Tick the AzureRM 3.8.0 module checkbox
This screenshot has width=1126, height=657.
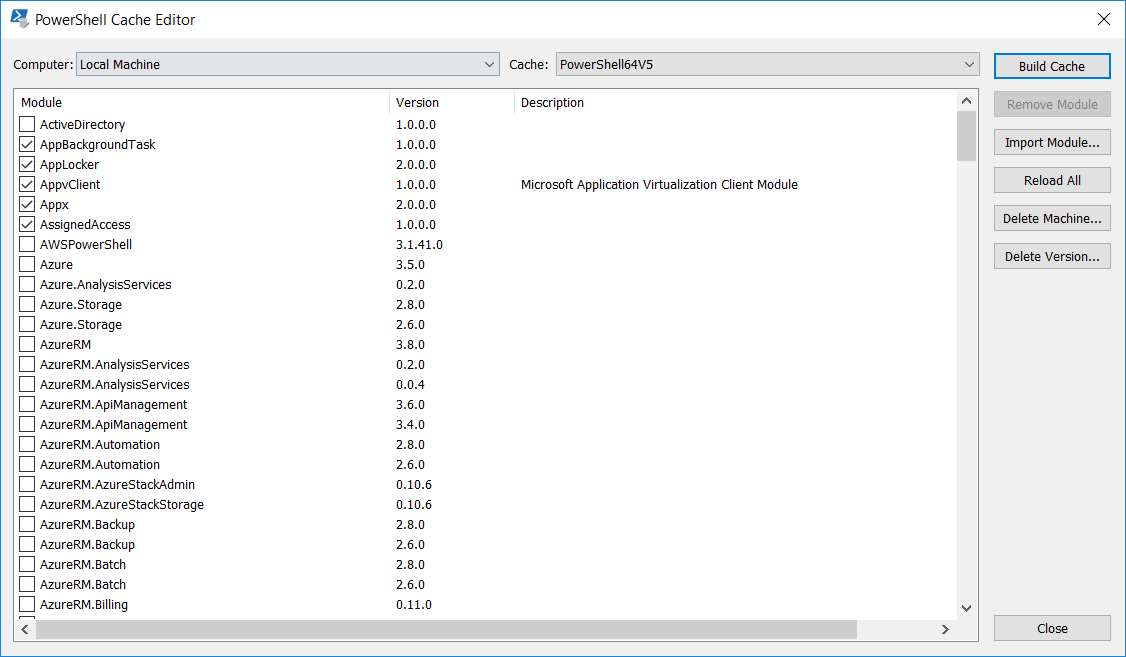click(27, 345)
